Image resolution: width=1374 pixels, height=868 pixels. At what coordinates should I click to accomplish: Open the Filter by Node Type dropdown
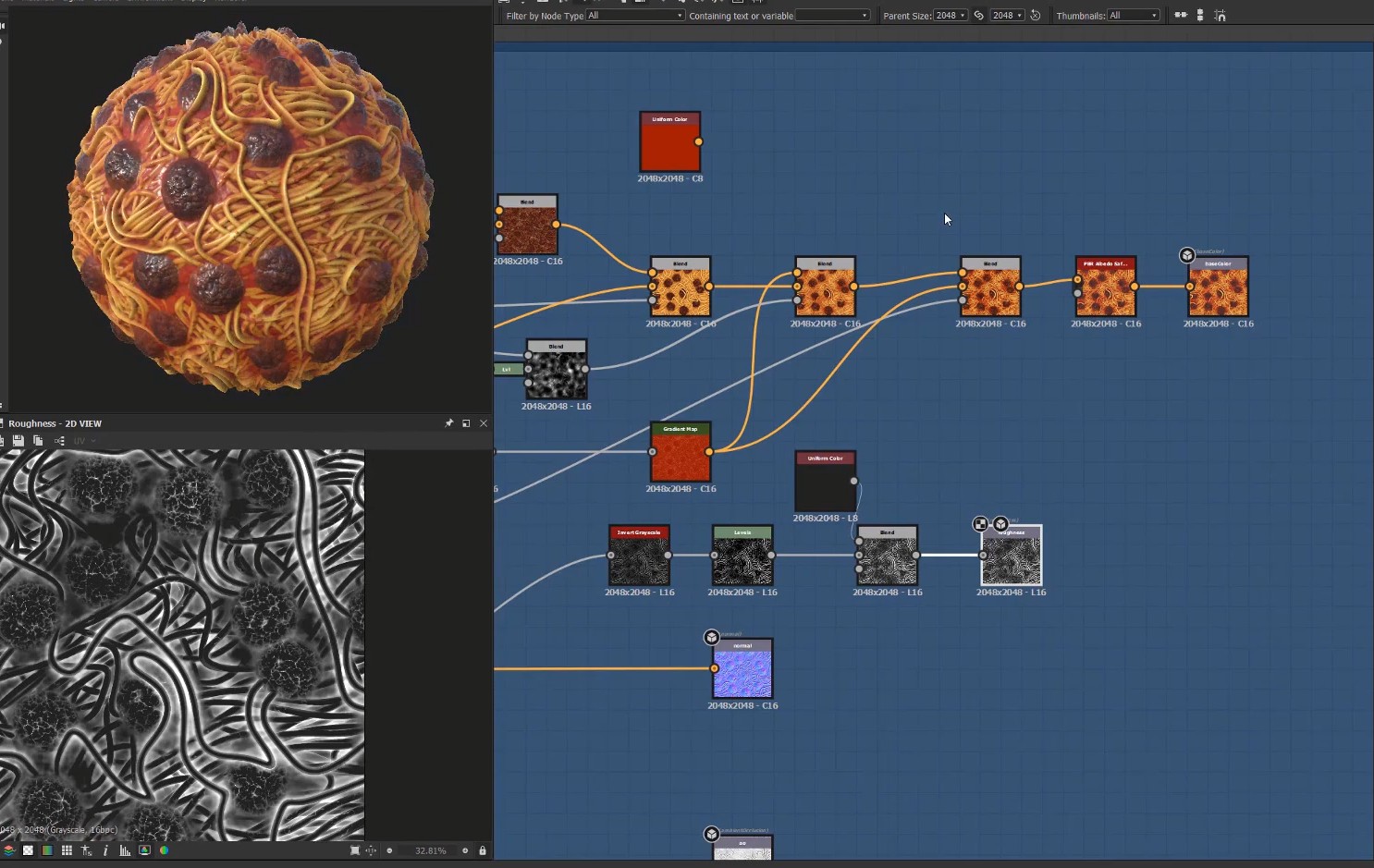[x=635, y=16]
